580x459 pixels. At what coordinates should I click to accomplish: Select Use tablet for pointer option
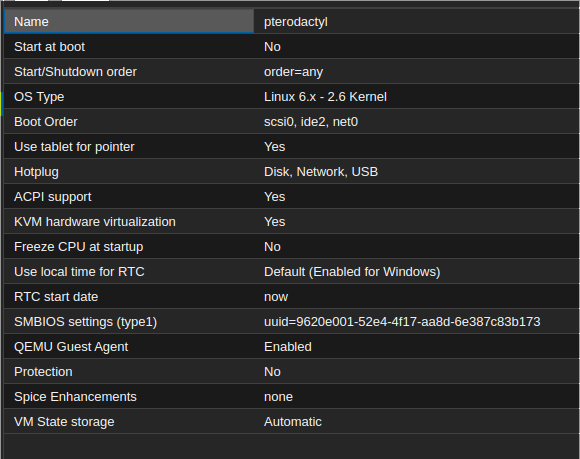pyautogui.click(x=291, y=146)
